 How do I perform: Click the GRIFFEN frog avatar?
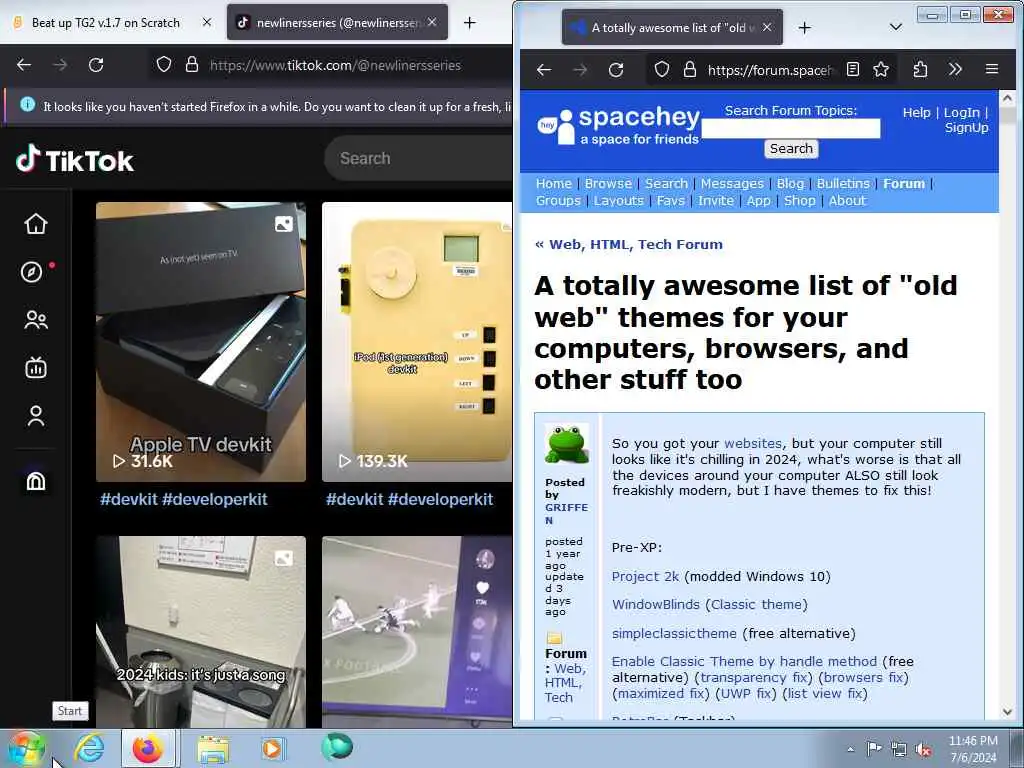(x=566, y=444)
